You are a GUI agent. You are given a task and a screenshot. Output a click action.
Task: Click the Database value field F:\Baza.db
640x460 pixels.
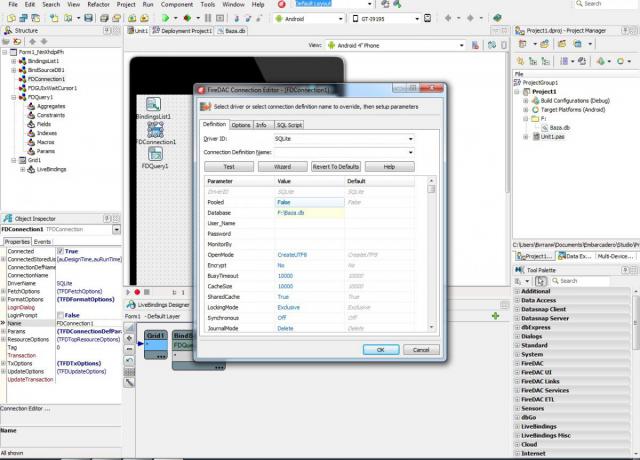pyautogui.click(x=310, y=213)
